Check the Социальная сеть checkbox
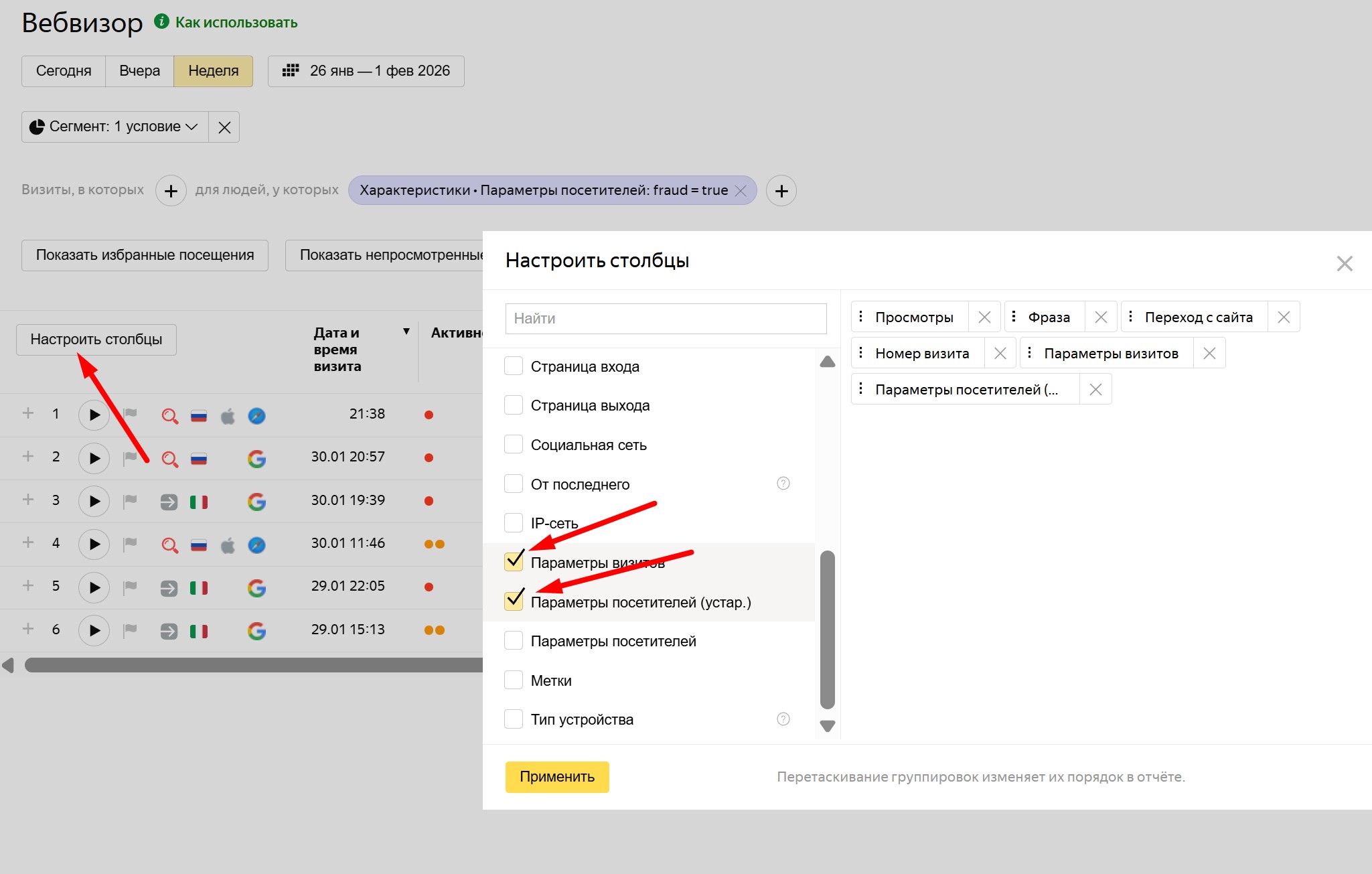Viewport: 1372px width, 874px height. pos(514,445)
